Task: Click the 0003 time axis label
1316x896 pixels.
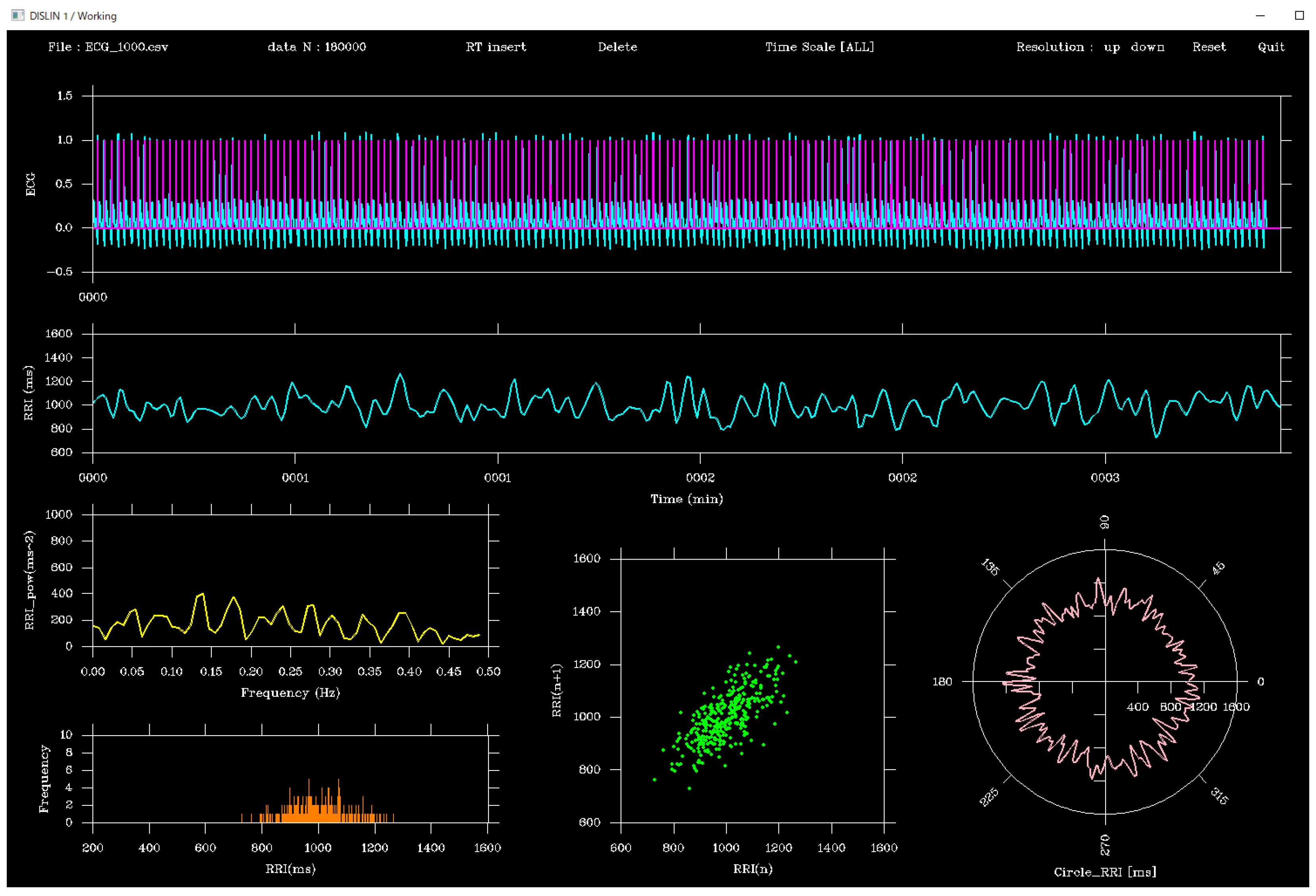Action: coord(1106,477)
